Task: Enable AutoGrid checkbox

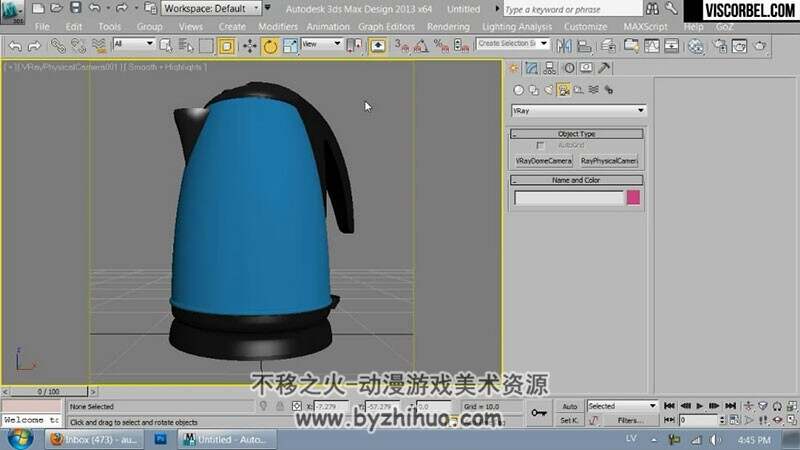Action: (x=541, y=146)
